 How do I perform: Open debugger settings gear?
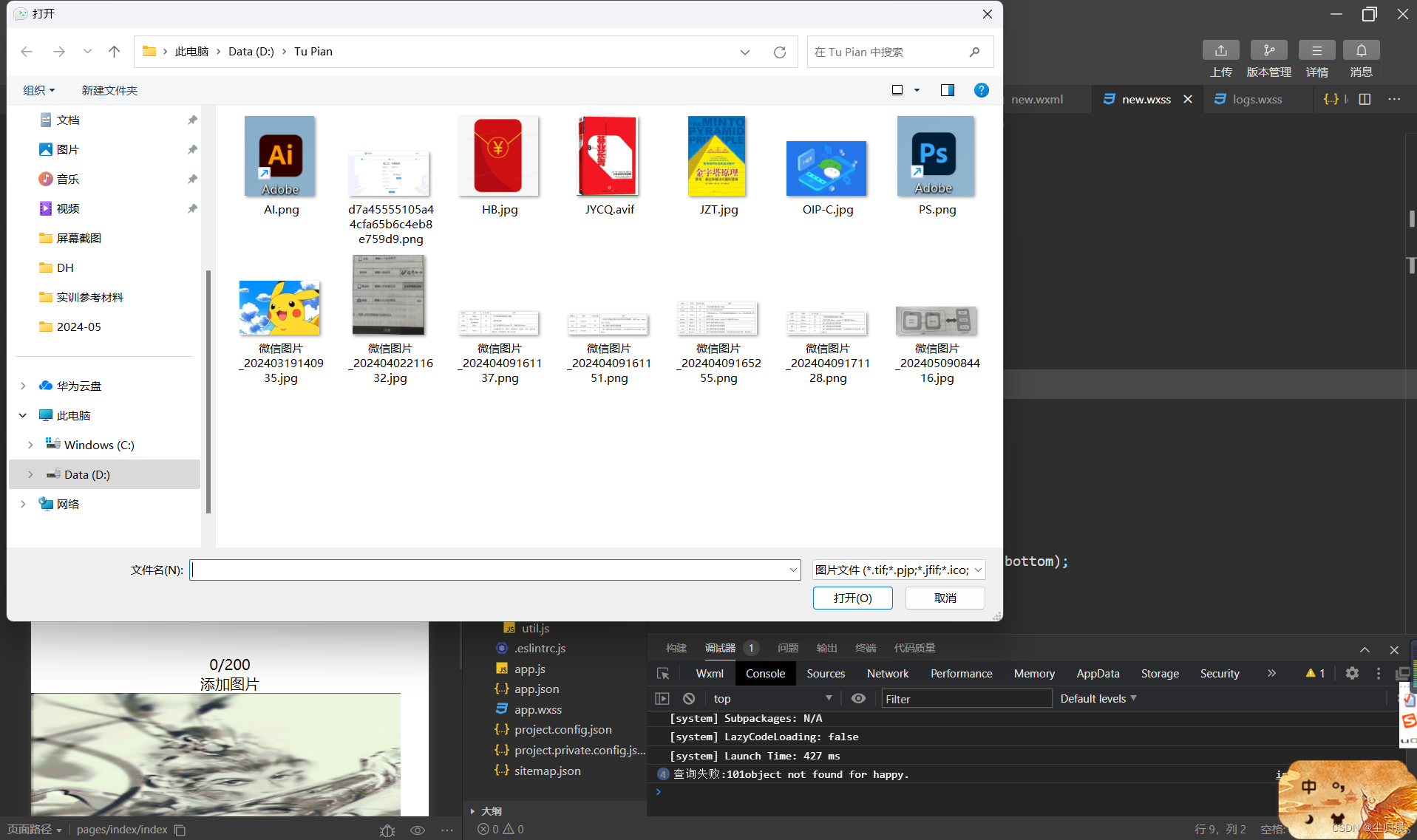1352,673
